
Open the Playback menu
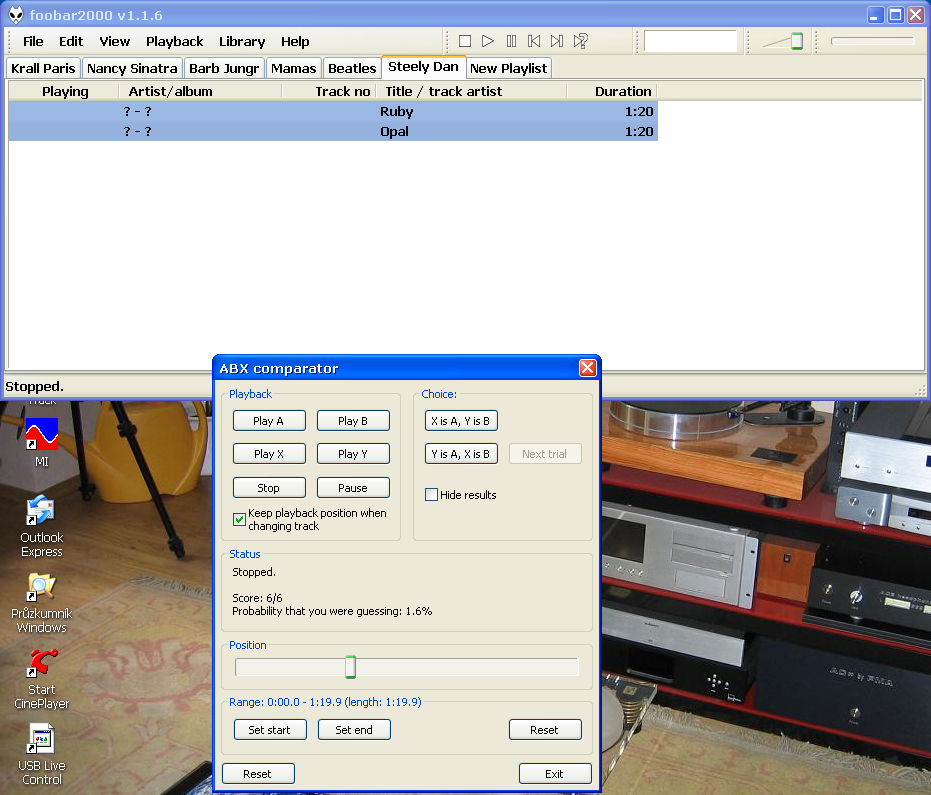tap(175, 42)
